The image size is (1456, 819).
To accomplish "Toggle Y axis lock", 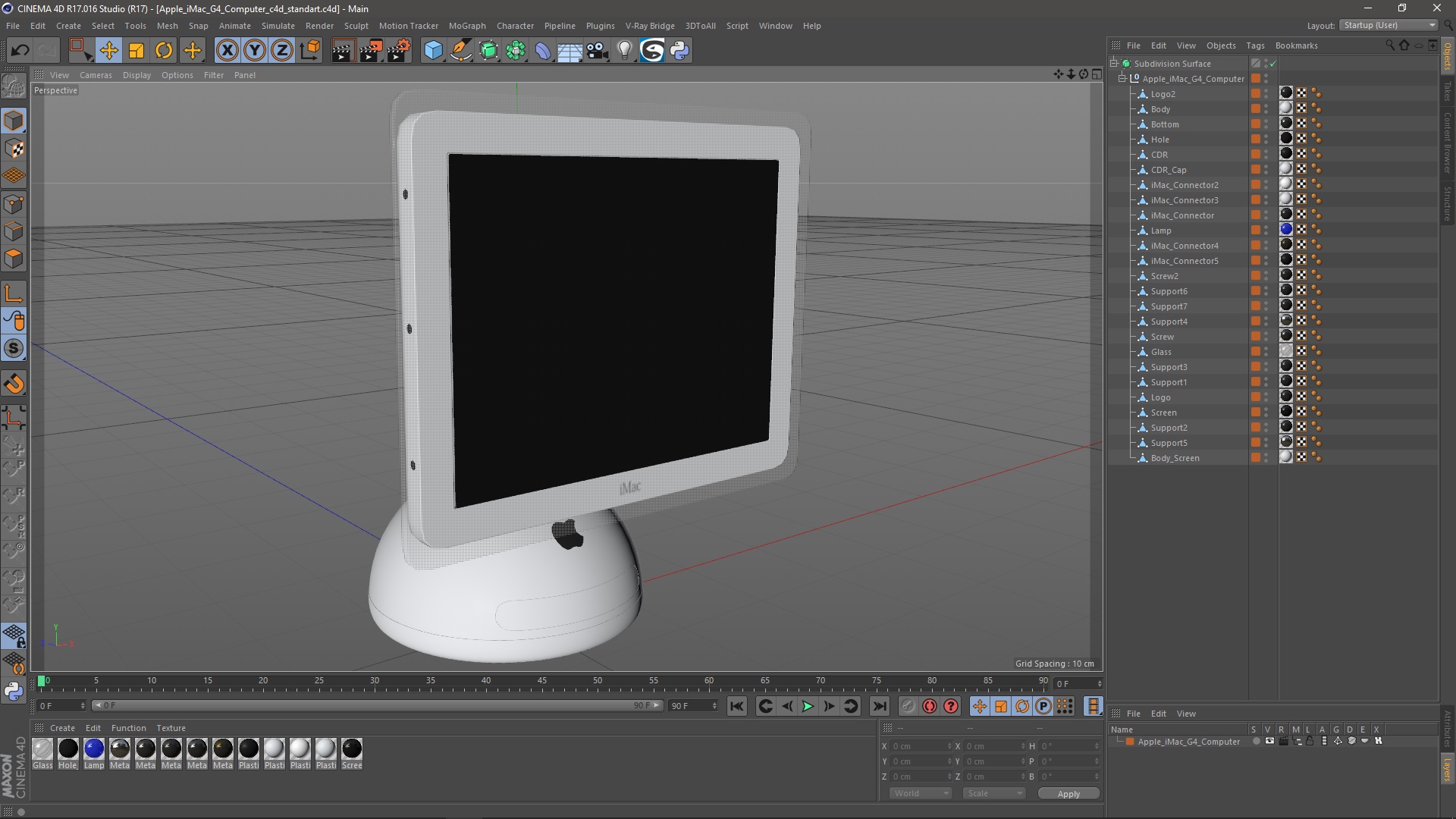I will (255, 51).
